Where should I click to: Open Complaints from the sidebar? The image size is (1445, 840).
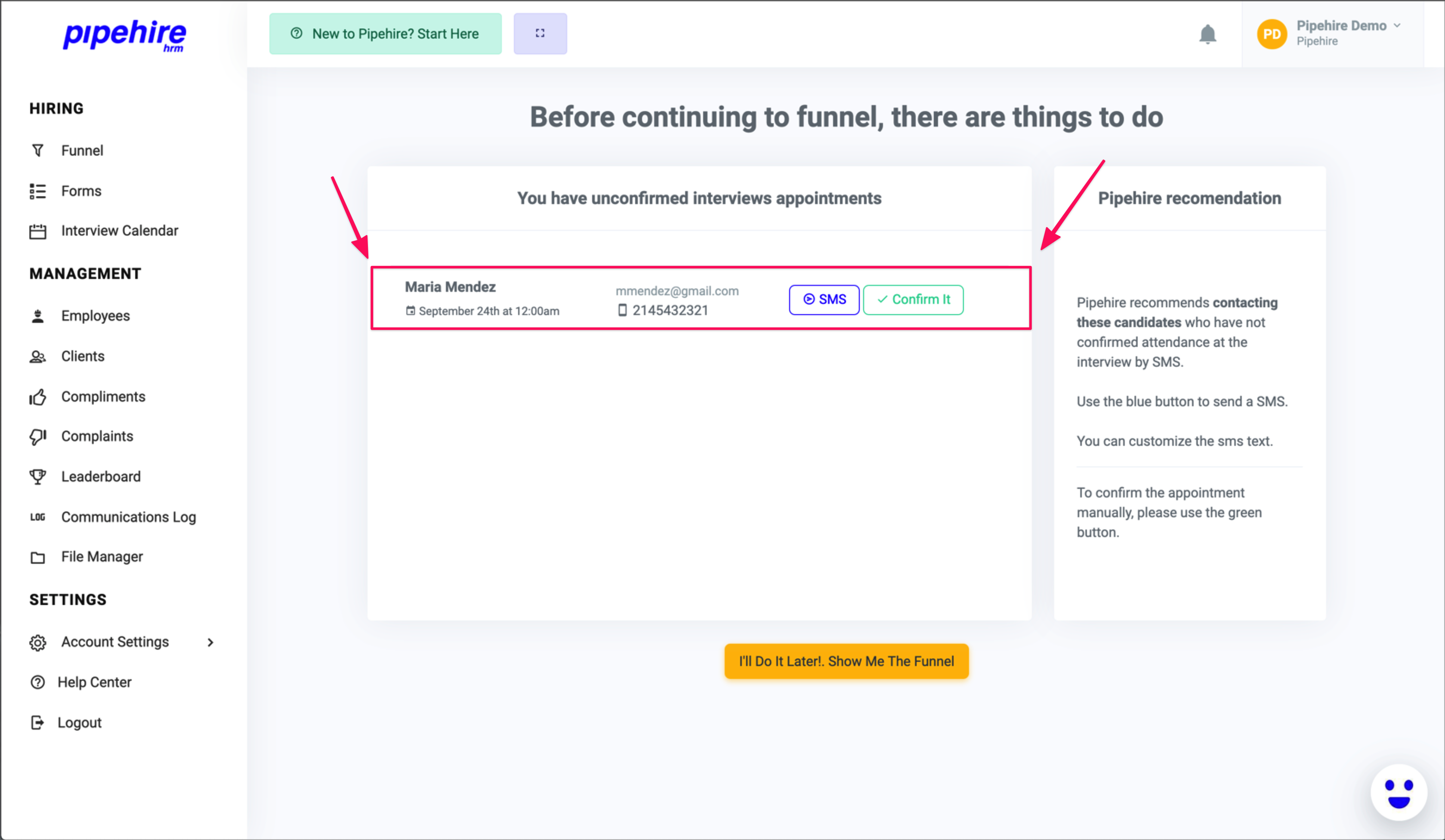pos(98,436)
